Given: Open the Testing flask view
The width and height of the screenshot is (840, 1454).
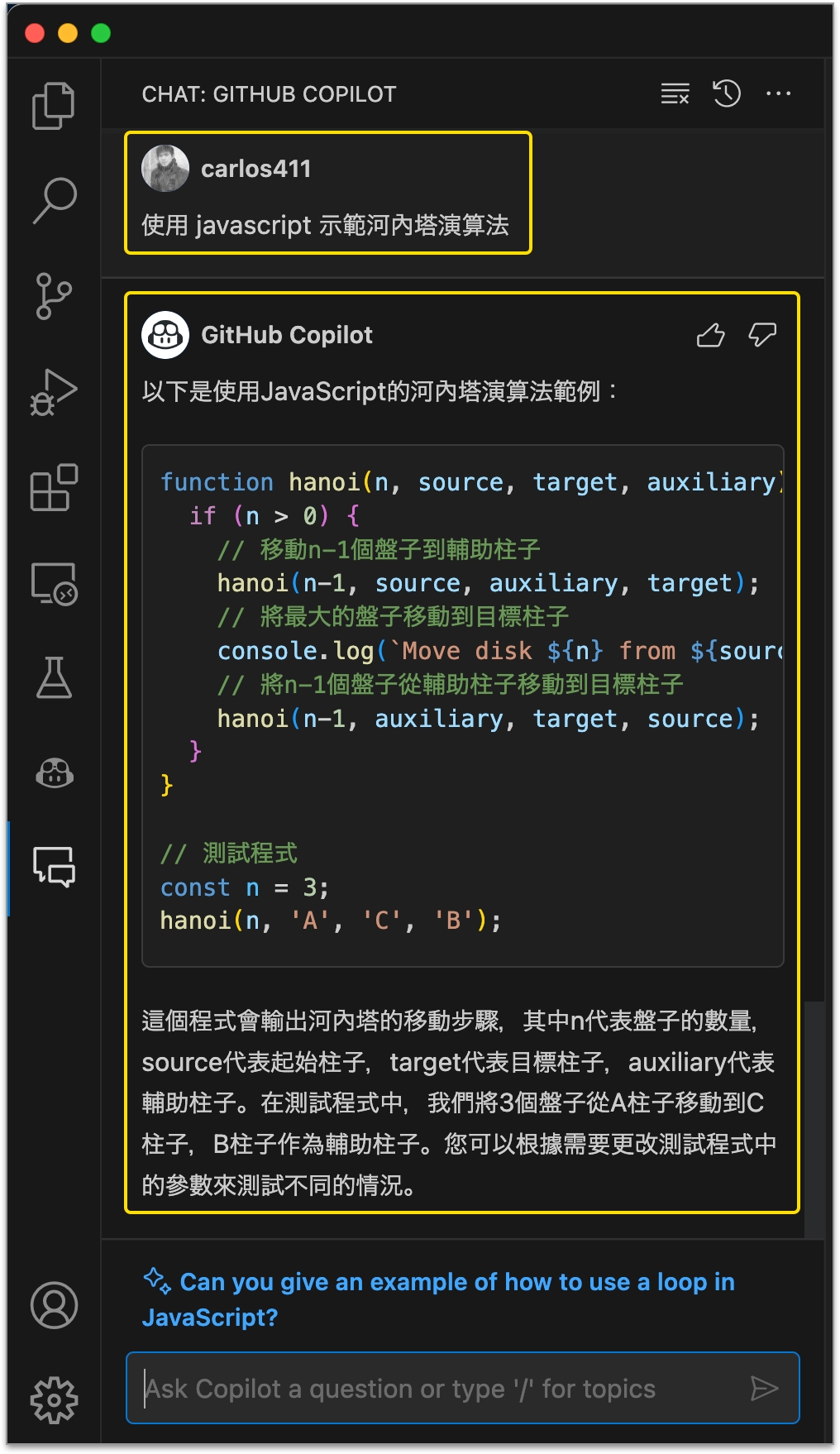Looking at the screenshot, I should coord(54,678).
